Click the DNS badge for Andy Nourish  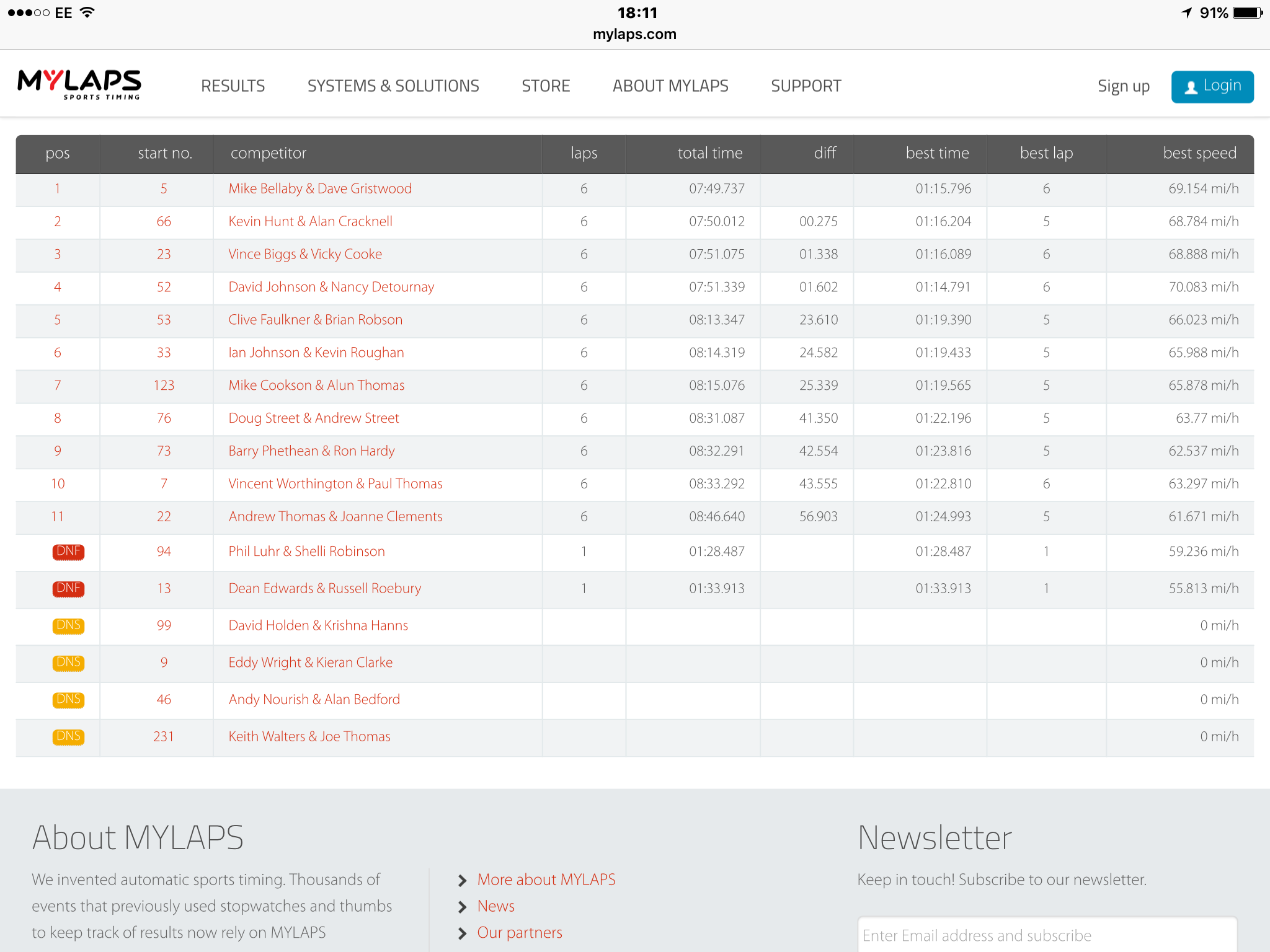pyautogui.click(x=68, y=700)
